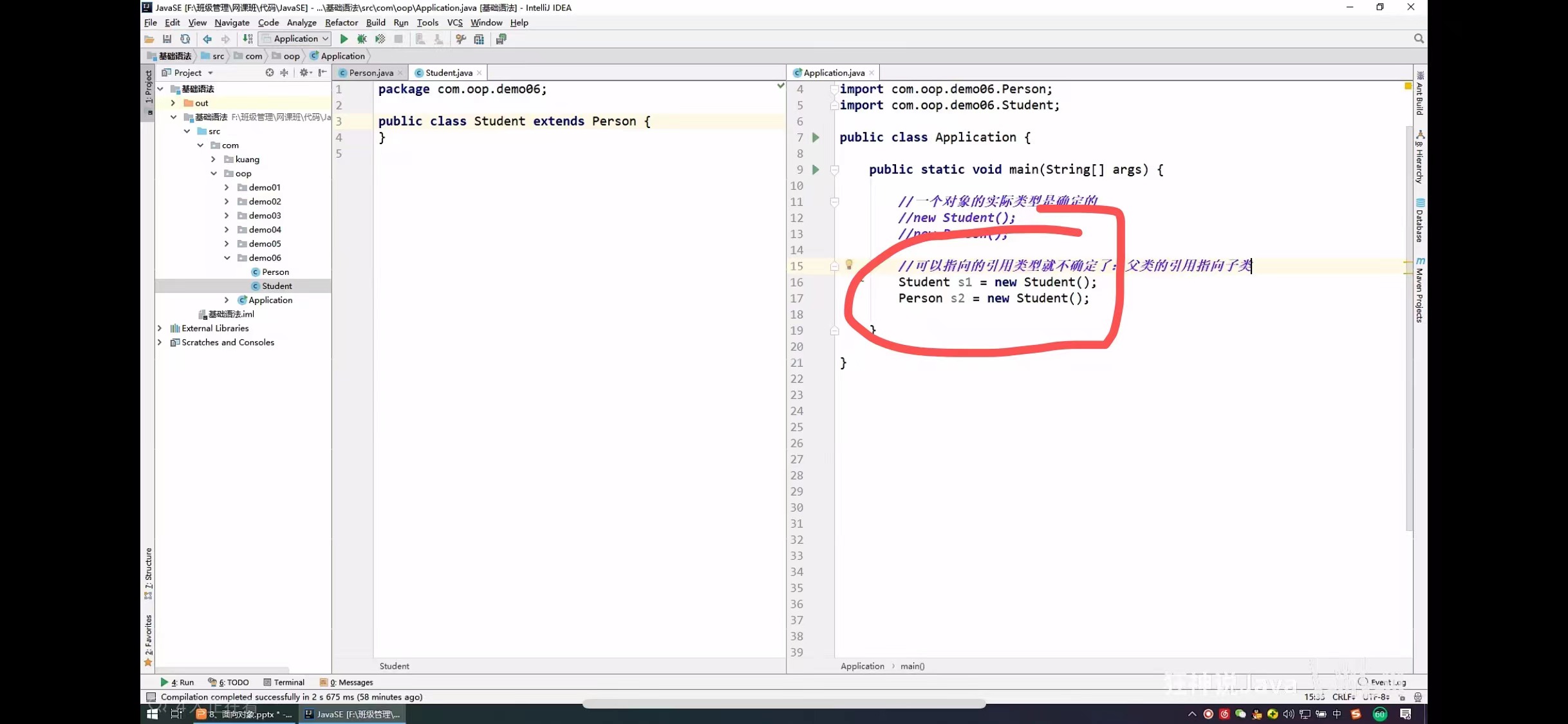Image resolution: width=1568 pixels, height=724 pixels.
Task: Click the Debug bug icon
Action: coord(362,39)
